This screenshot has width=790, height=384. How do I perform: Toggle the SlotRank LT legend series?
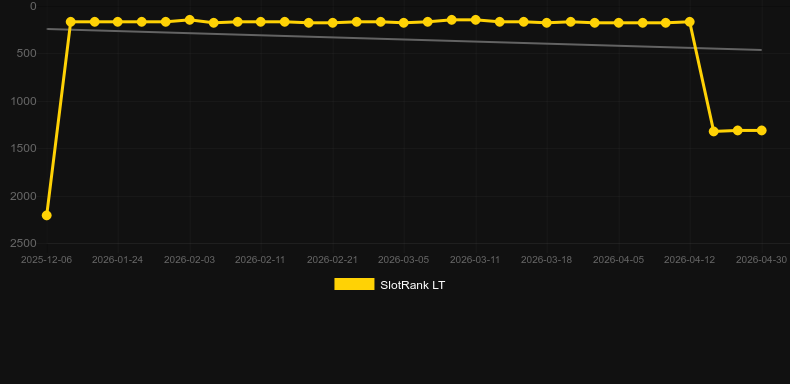point(389,285)
